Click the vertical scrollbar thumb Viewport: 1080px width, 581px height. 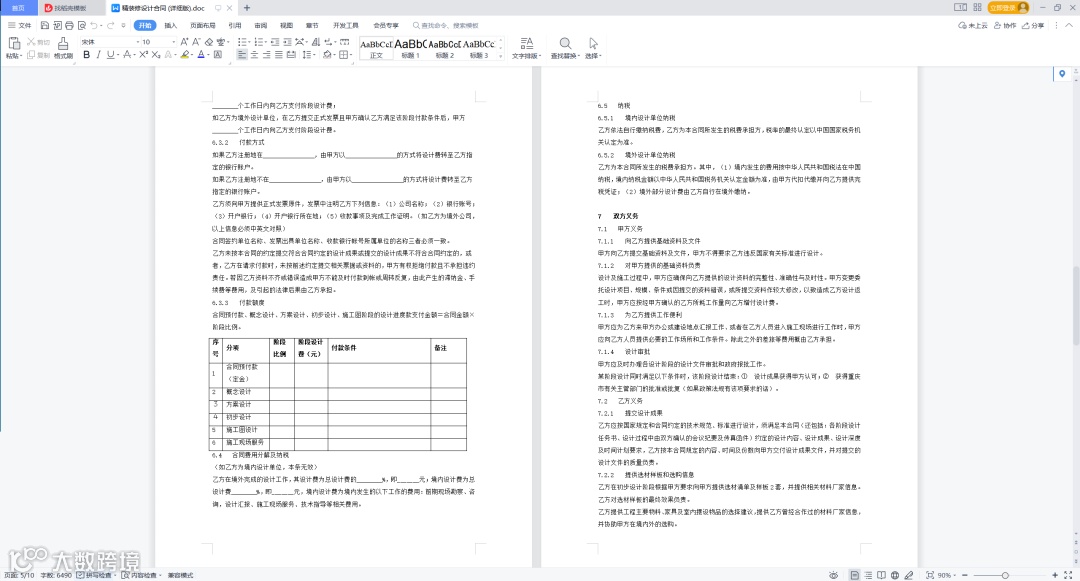(x=1074, y=305)
